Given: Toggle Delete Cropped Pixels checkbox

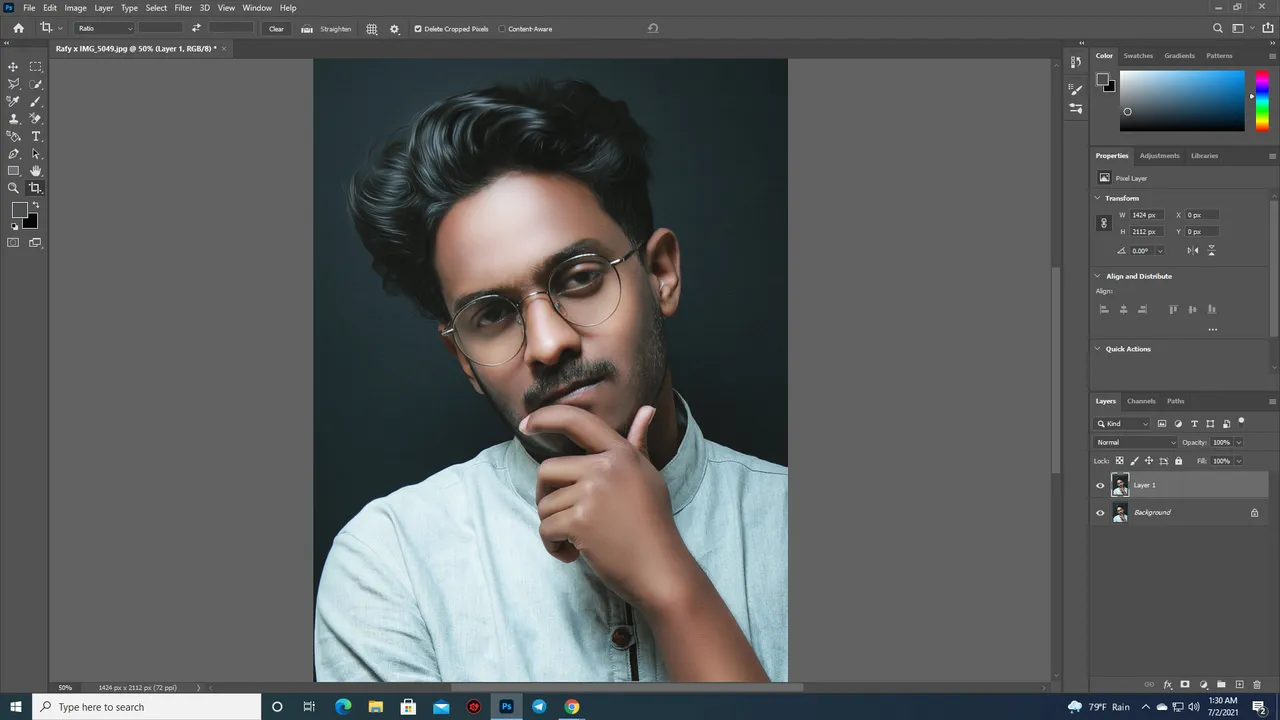Looking at the screenshot, I should click(x=418, y=29).
